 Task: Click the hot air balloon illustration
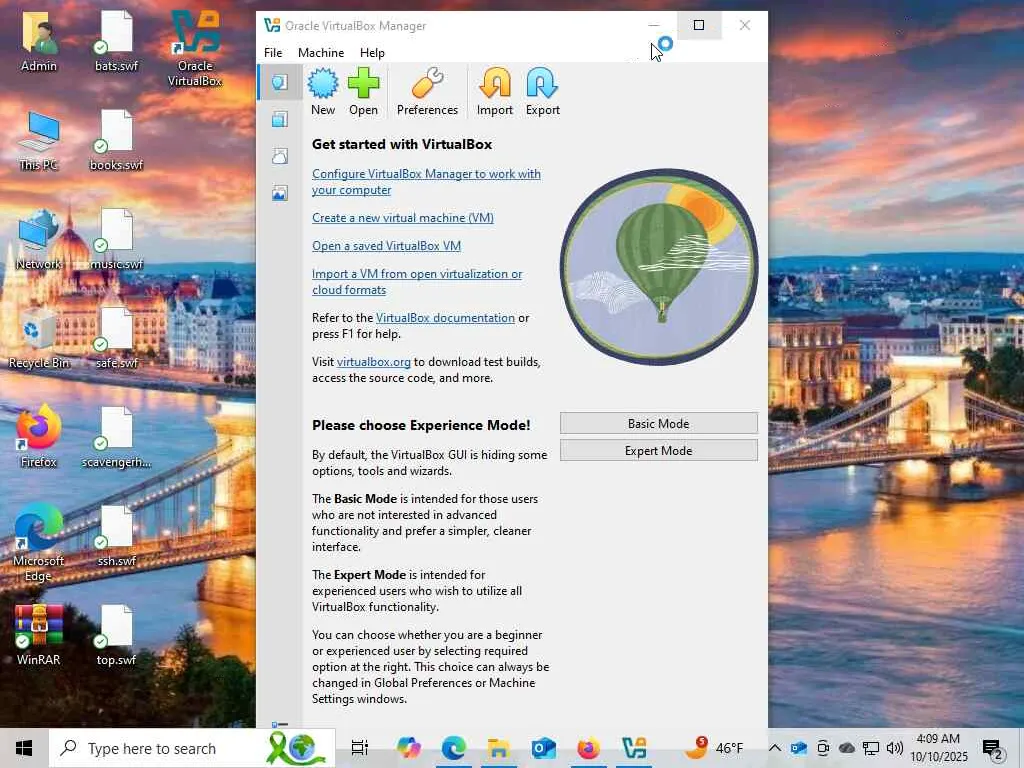click(659, 266)
